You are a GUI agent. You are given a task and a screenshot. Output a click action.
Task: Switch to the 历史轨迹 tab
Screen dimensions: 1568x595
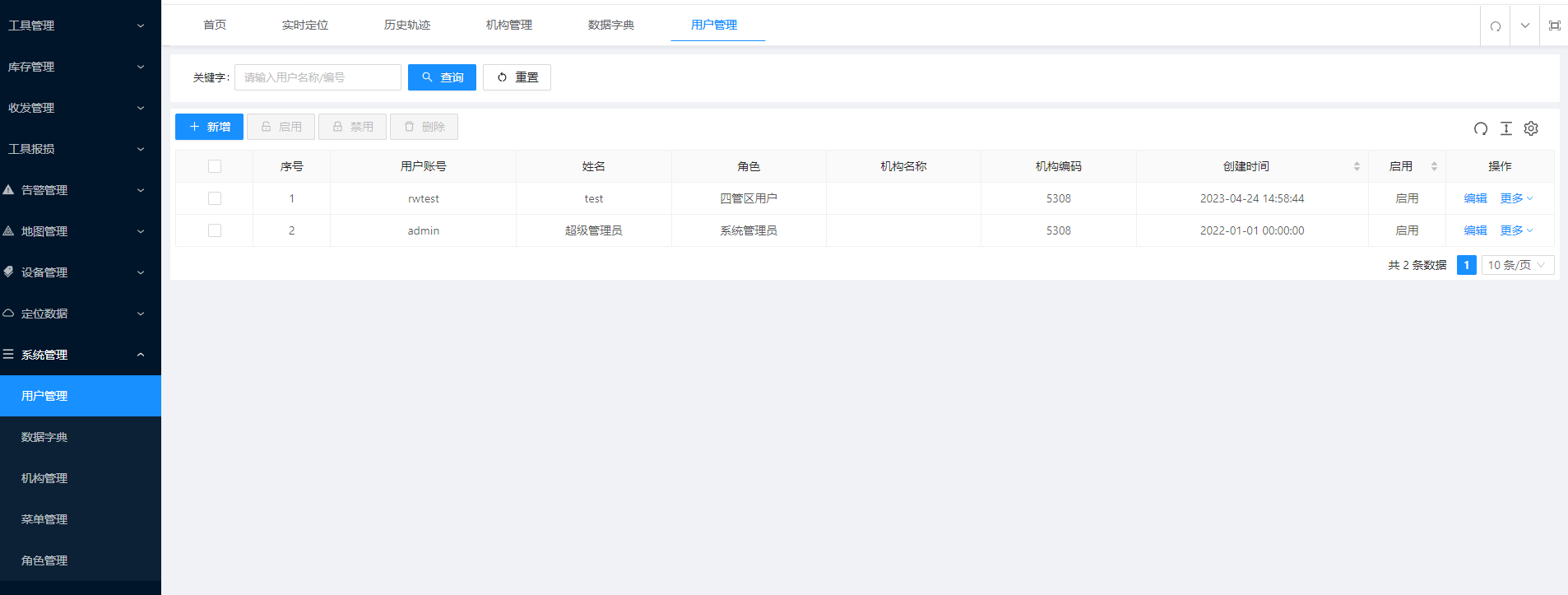[407, 25]
